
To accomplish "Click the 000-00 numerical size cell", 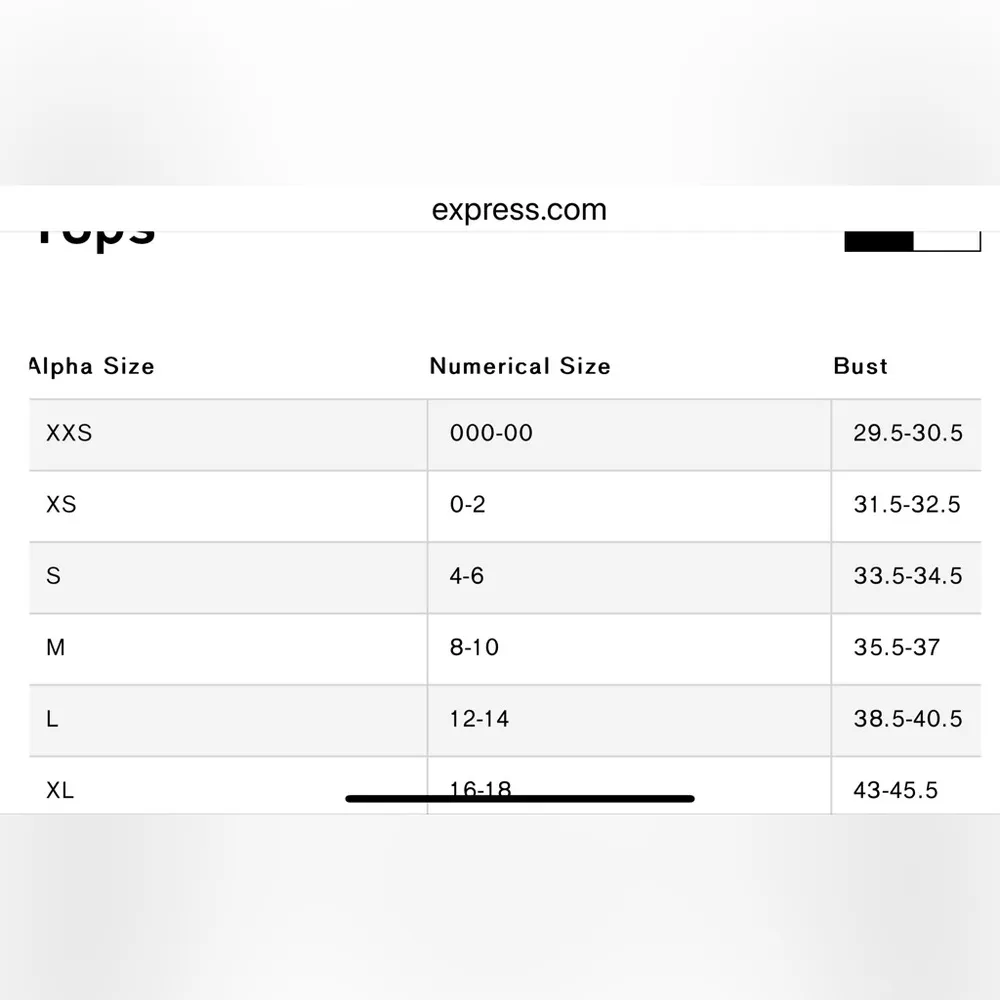I will coord(489,434).
